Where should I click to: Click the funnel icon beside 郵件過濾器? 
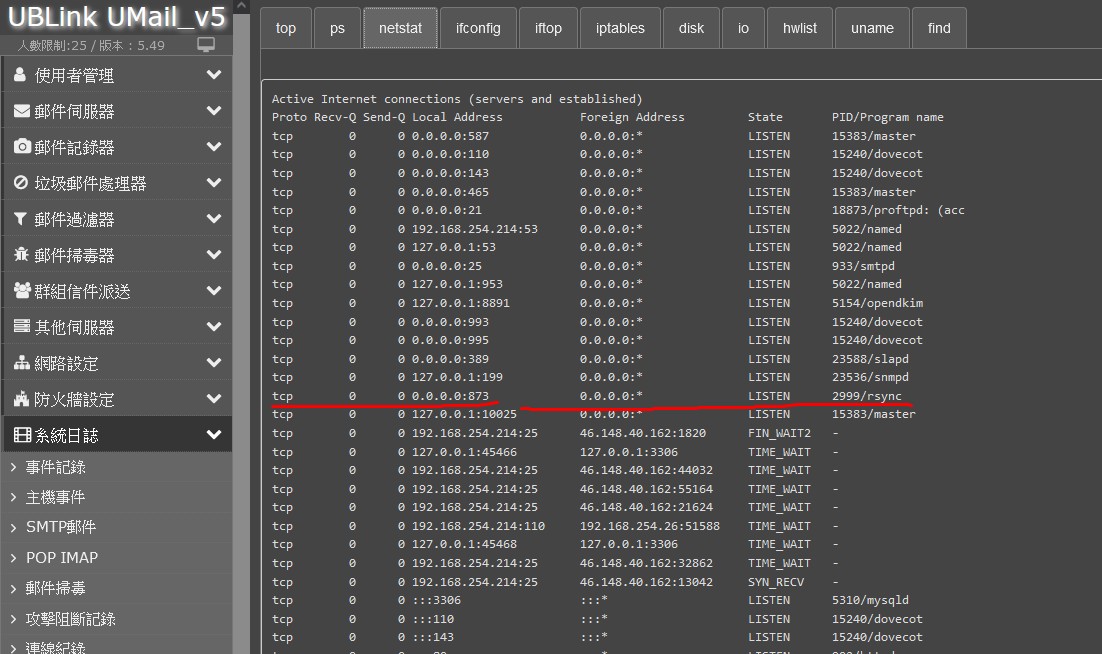coord(21,219)
